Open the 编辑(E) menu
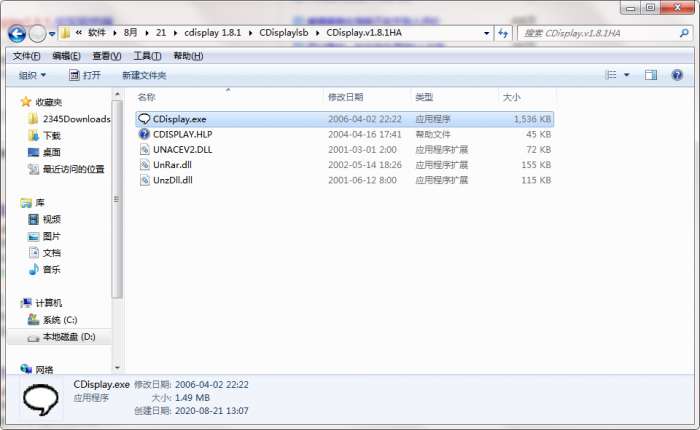 click(x=67, y=56)
